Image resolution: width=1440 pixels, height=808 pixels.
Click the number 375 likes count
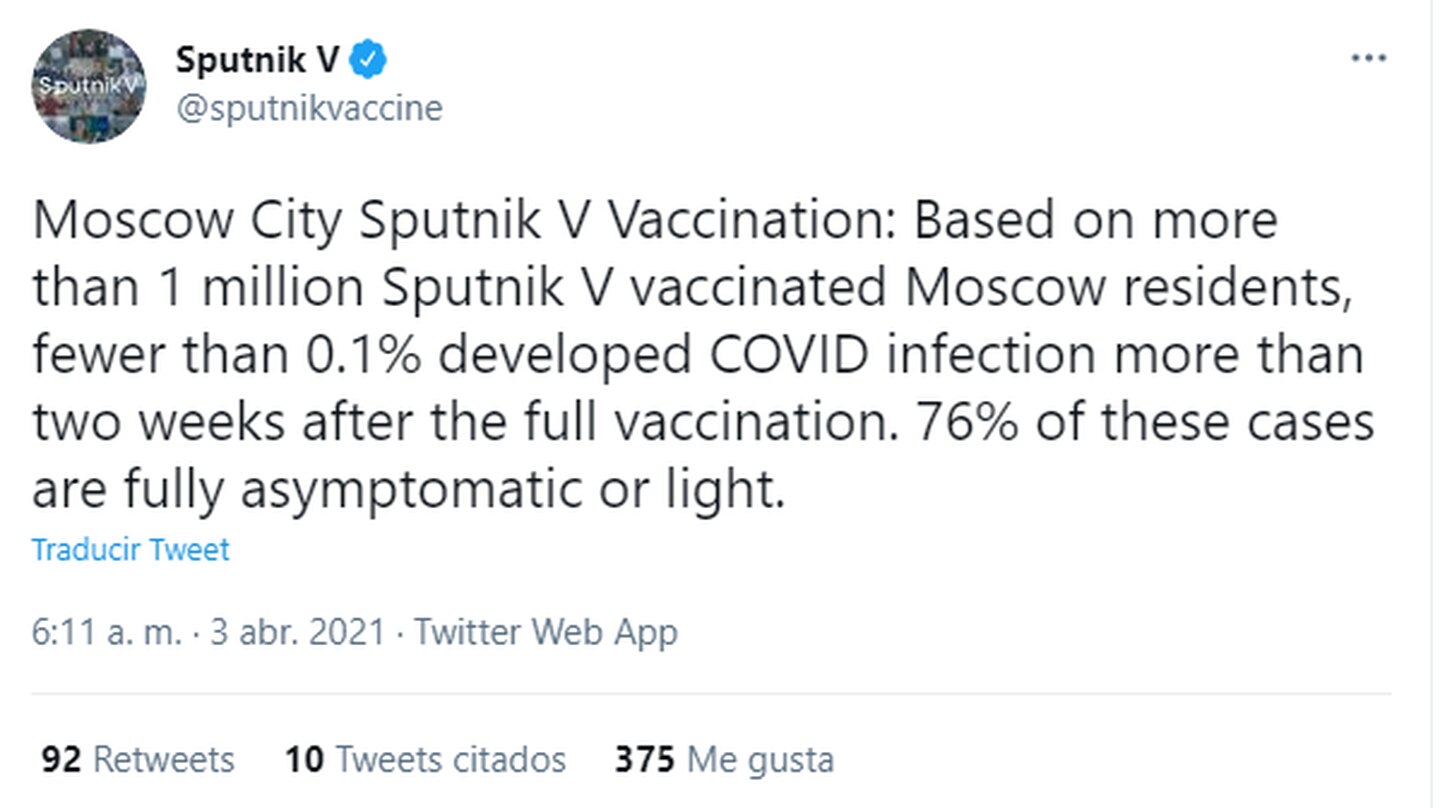coord(645,759)
